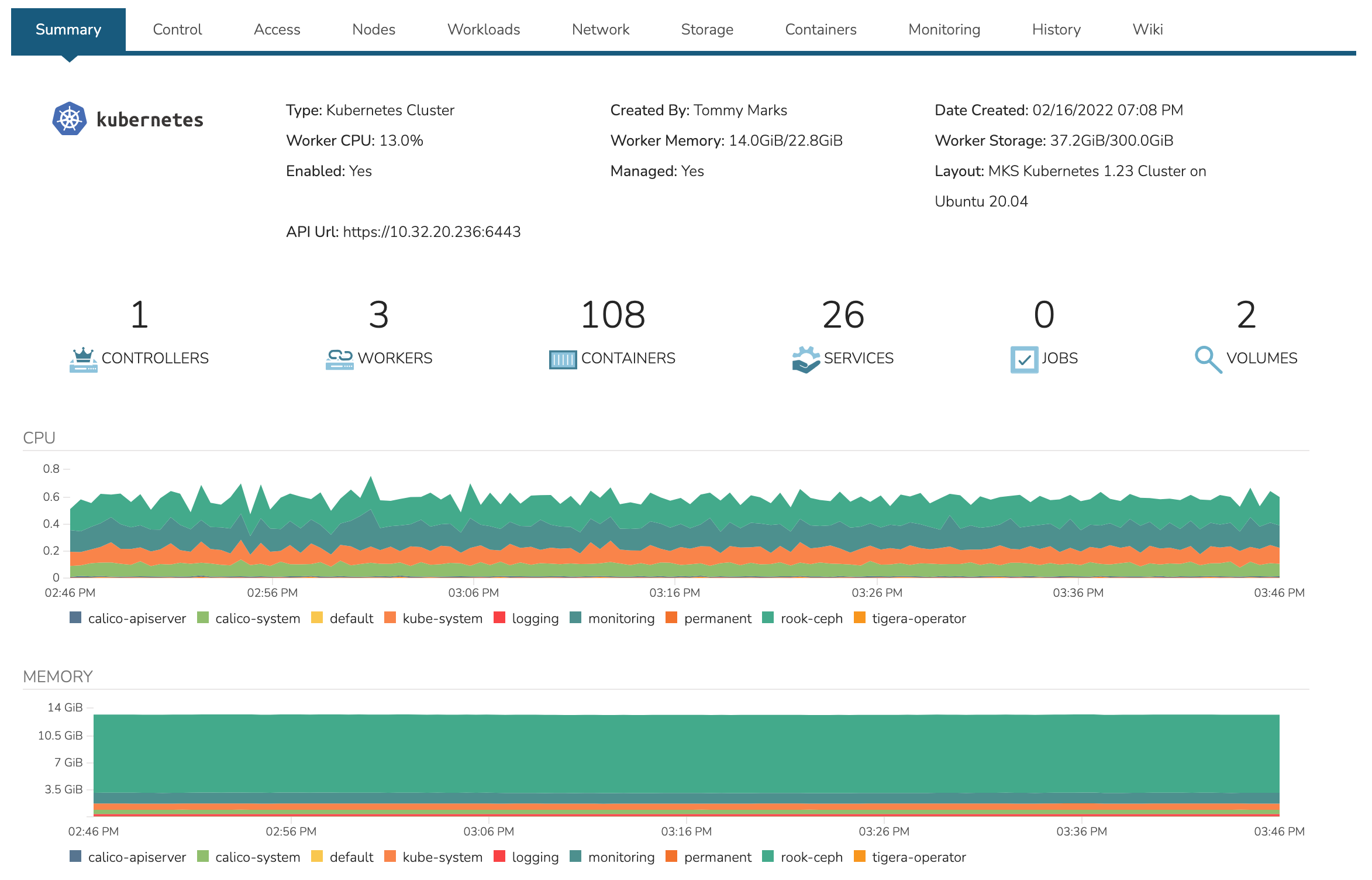Click the Containers crate icon

[x=563, y=359]
